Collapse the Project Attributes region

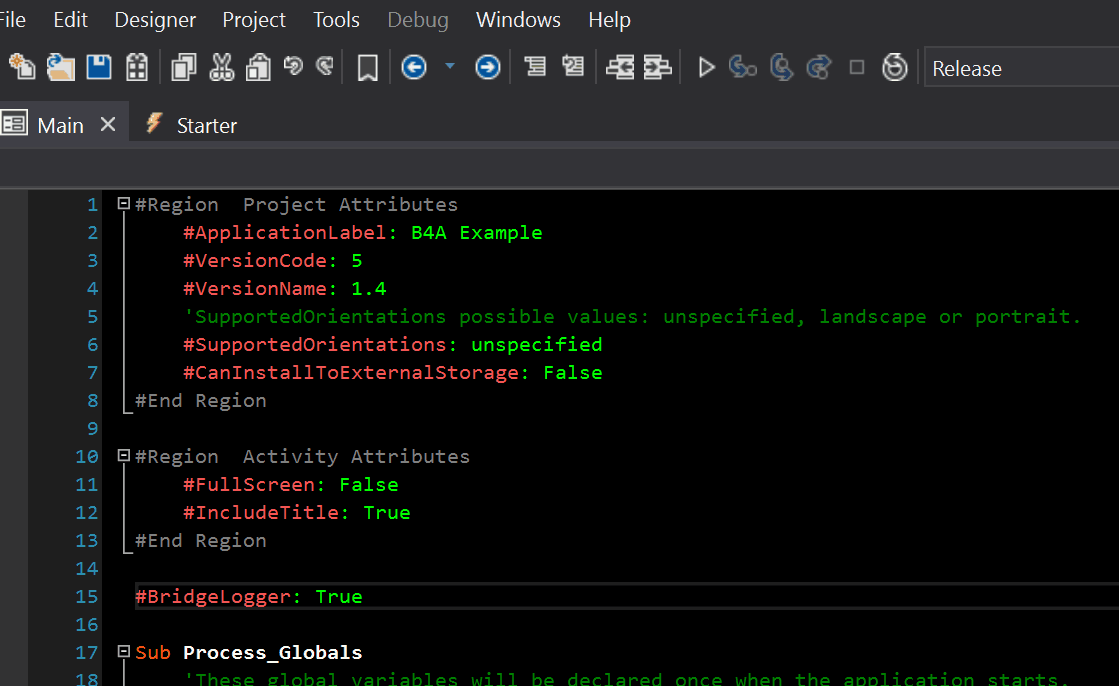(121, 203)
